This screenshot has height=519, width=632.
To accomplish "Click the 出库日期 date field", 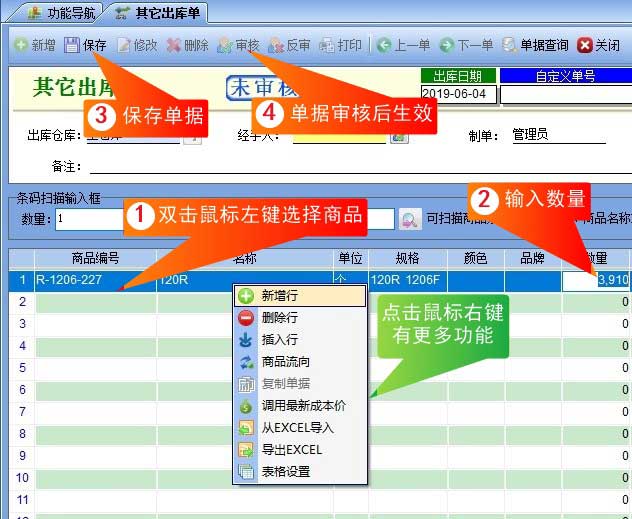I will 458,94.
